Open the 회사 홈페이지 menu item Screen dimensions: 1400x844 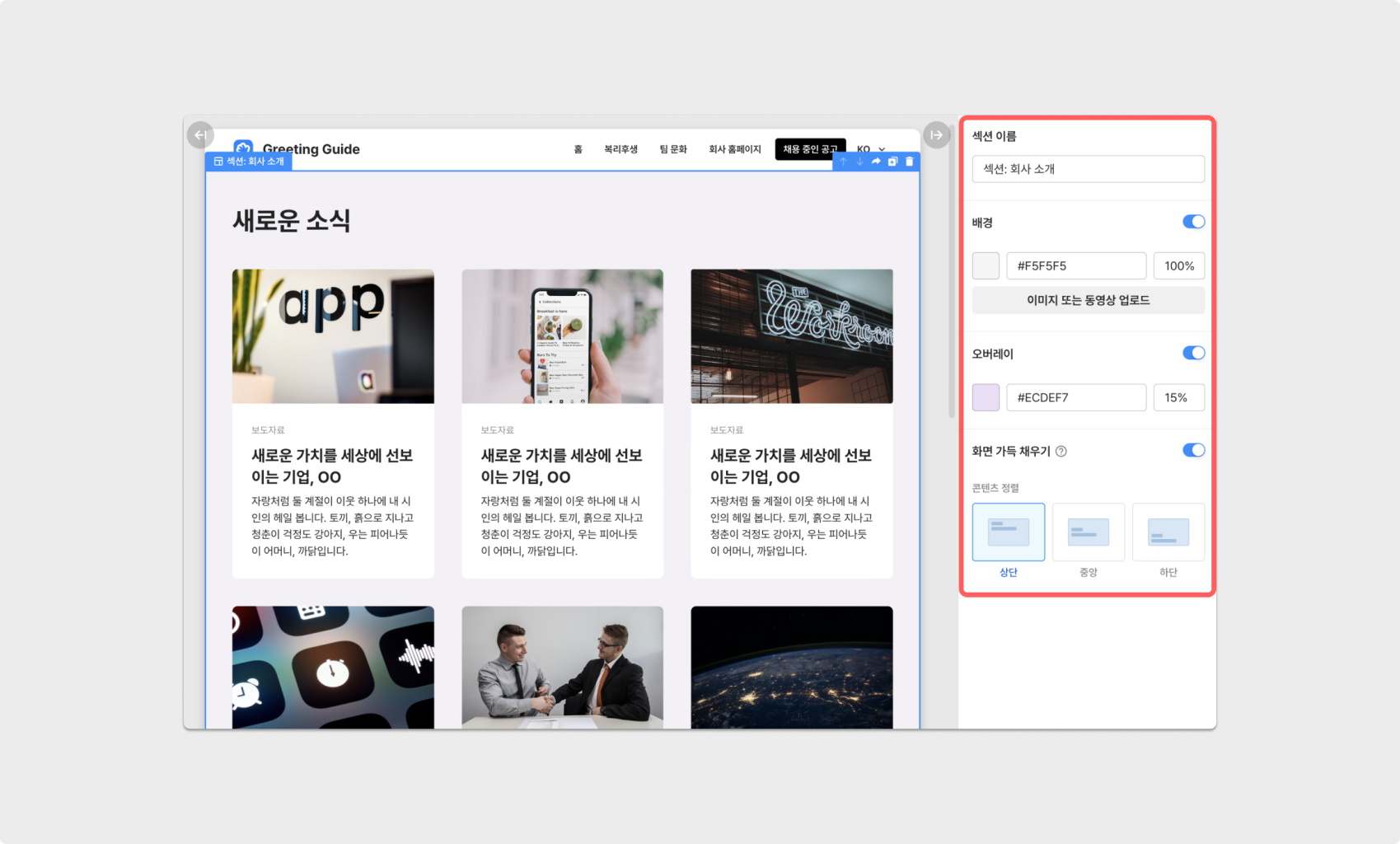(x=735, y=149)
